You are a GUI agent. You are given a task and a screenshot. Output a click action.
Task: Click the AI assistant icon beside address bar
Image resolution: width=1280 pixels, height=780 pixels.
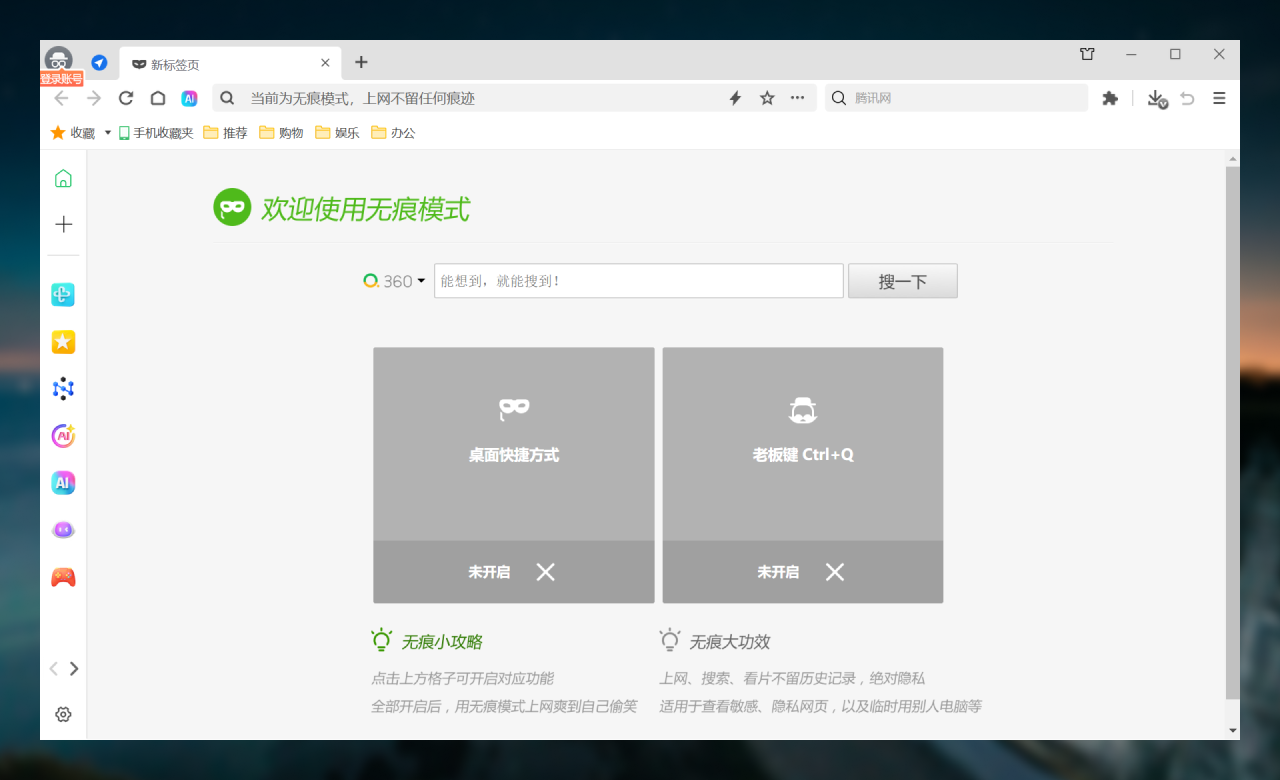pos(189,98)
